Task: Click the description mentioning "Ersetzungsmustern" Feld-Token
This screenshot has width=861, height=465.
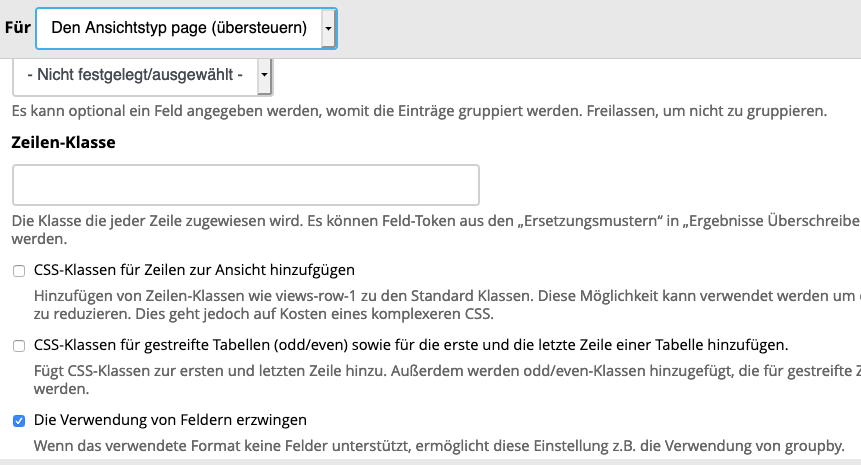Action: click(436, 230)
